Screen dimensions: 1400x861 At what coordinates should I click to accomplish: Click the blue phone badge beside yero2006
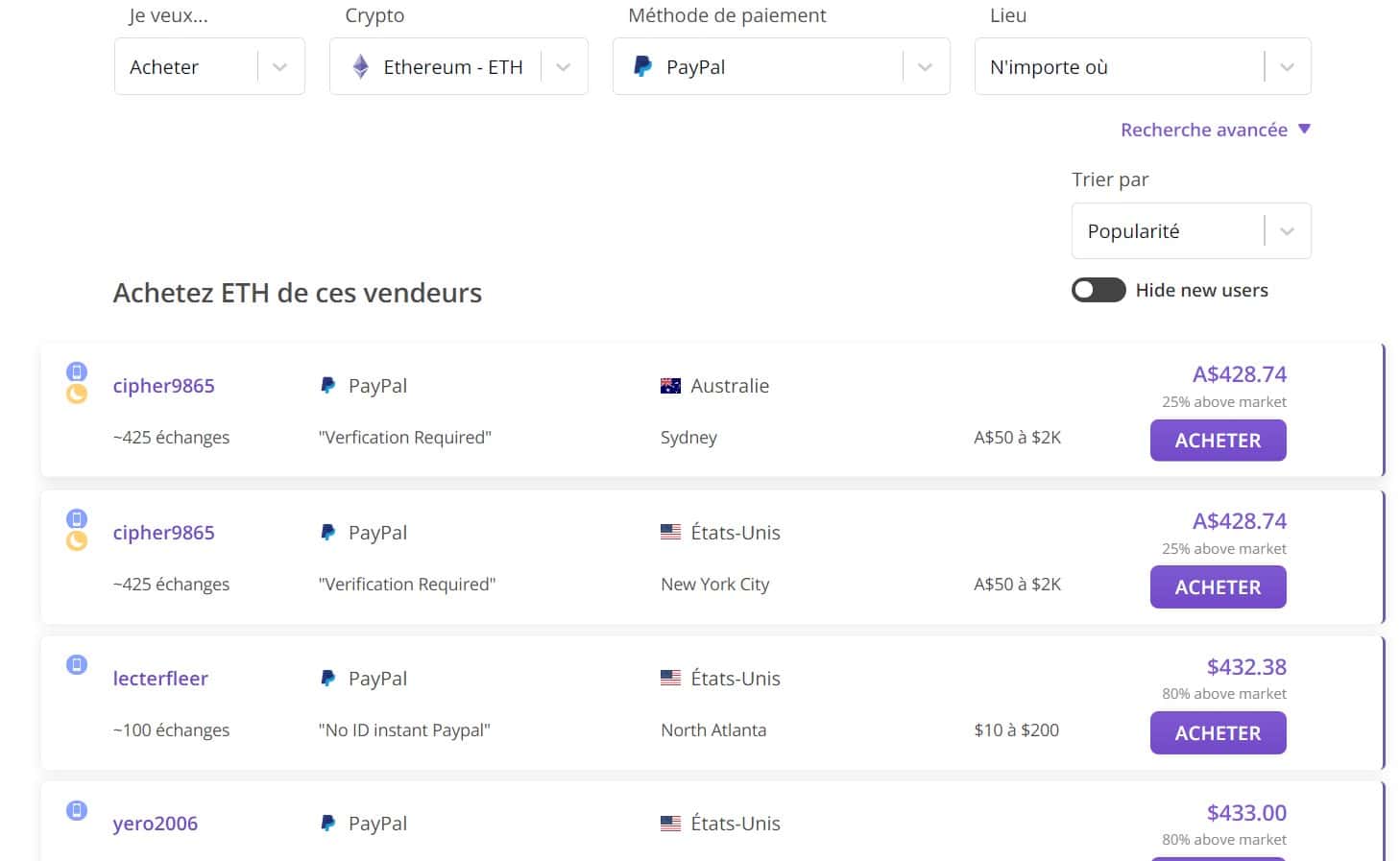(77, 810)
